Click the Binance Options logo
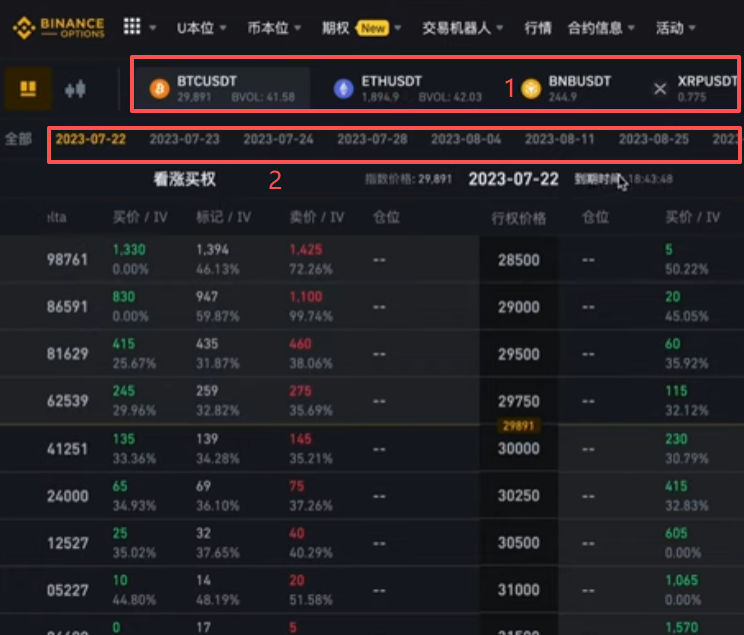The width and height of the screenshot is (744, 635). (58, 28)
